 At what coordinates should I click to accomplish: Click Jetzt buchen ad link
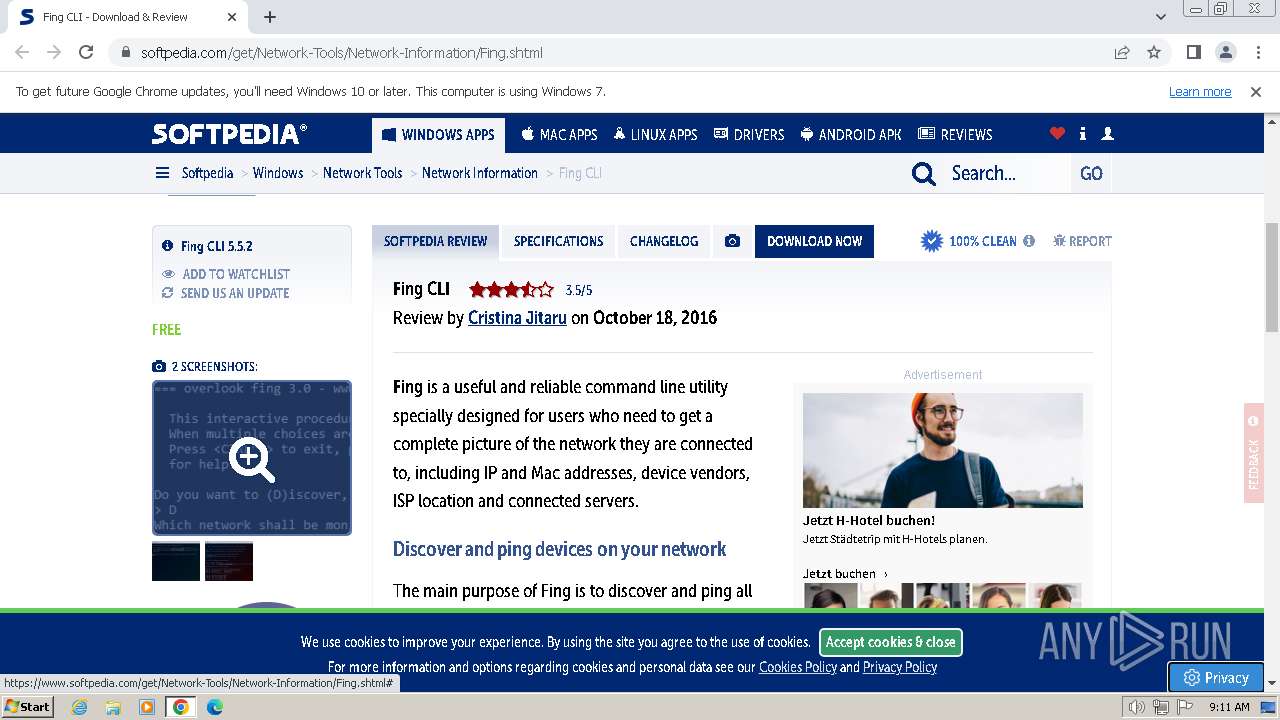[845, 574]
